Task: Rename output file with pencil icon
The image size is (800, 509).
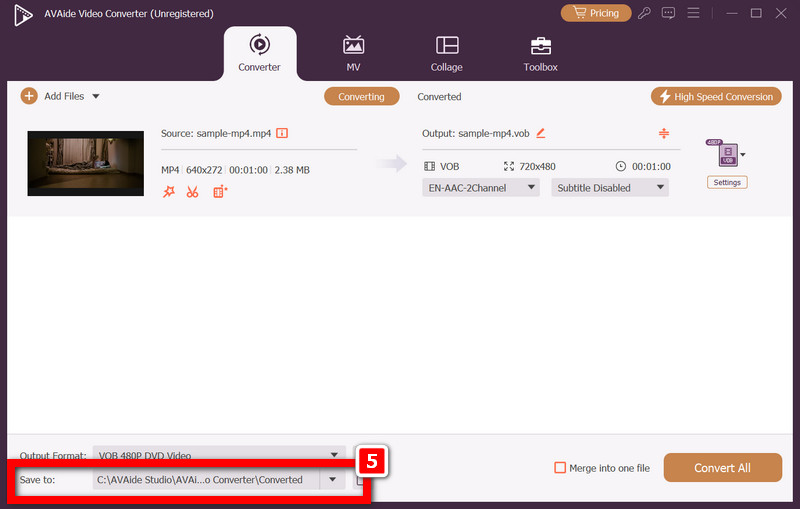Action: pyautogui.click(x=541, y=133)
